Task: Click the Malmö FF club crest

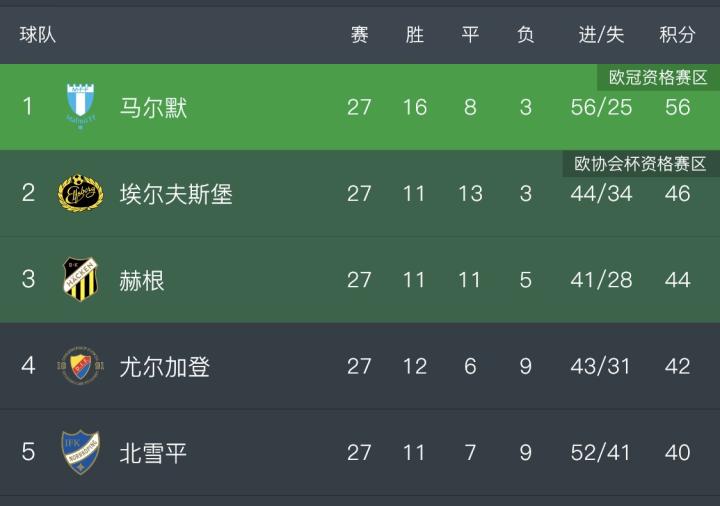Action: click(x=80, y=106)
